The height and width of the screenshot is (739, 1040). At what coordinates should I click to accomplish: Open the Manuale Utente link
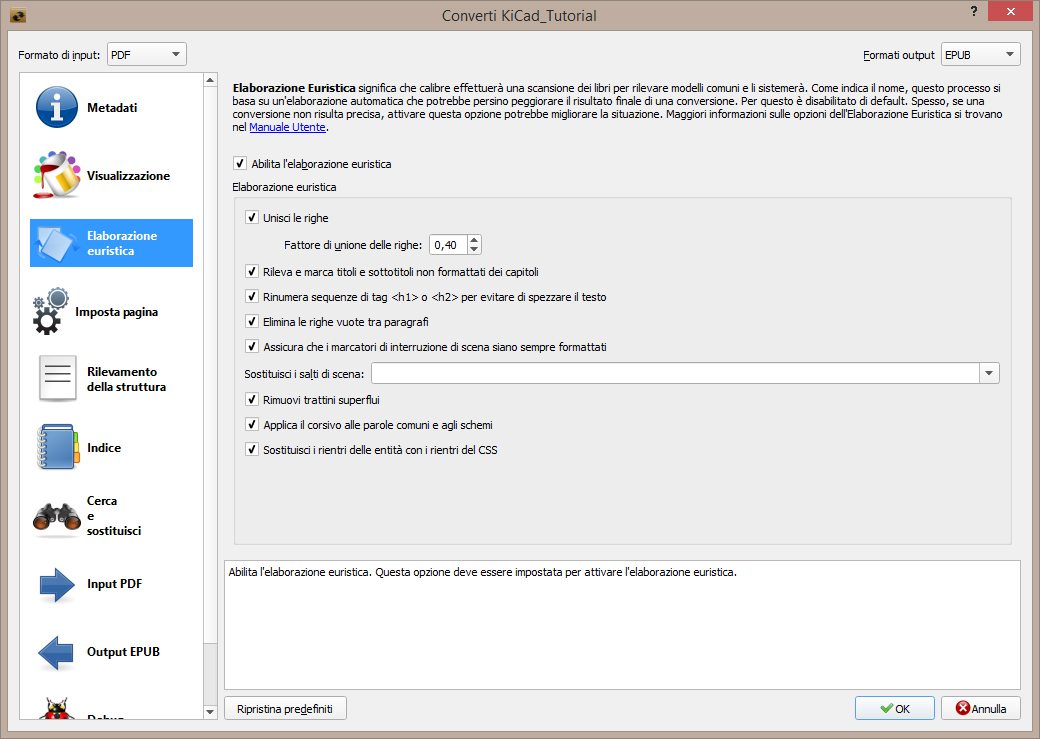(287, 128)
